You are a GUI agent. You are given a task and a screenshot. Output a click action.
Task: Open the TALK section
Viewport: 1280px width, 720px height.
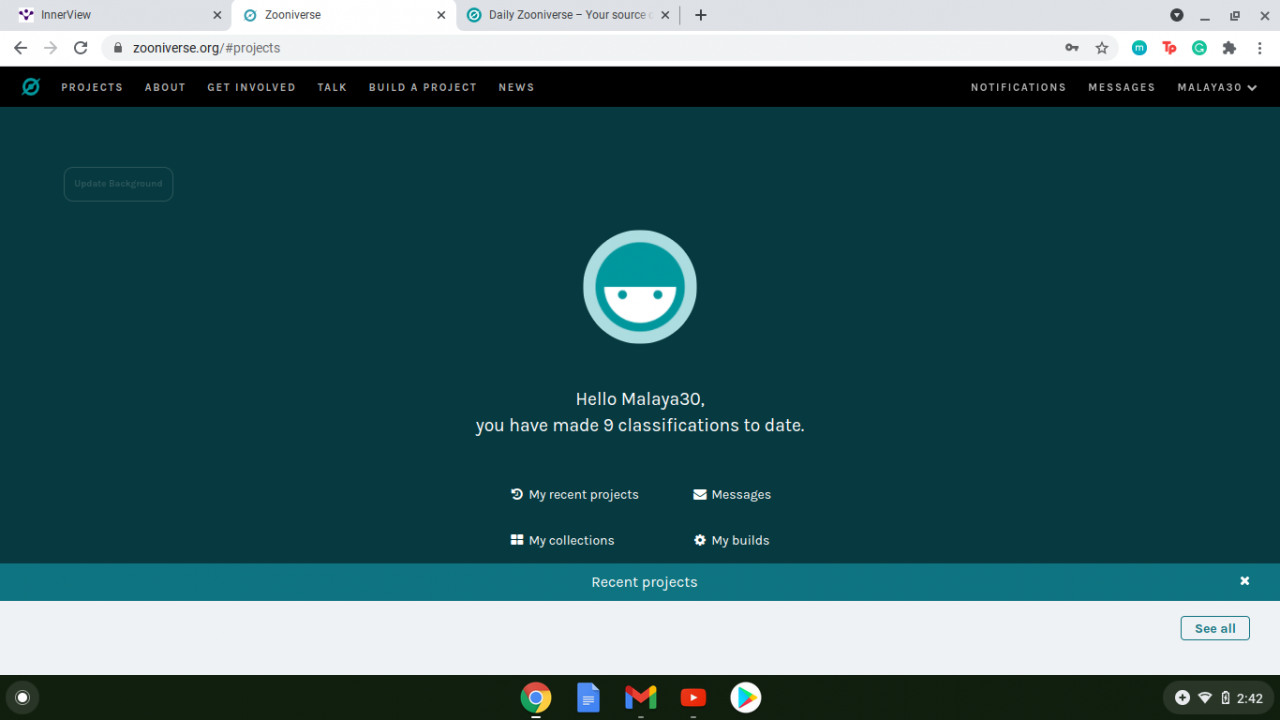click(x=332, y=87)
